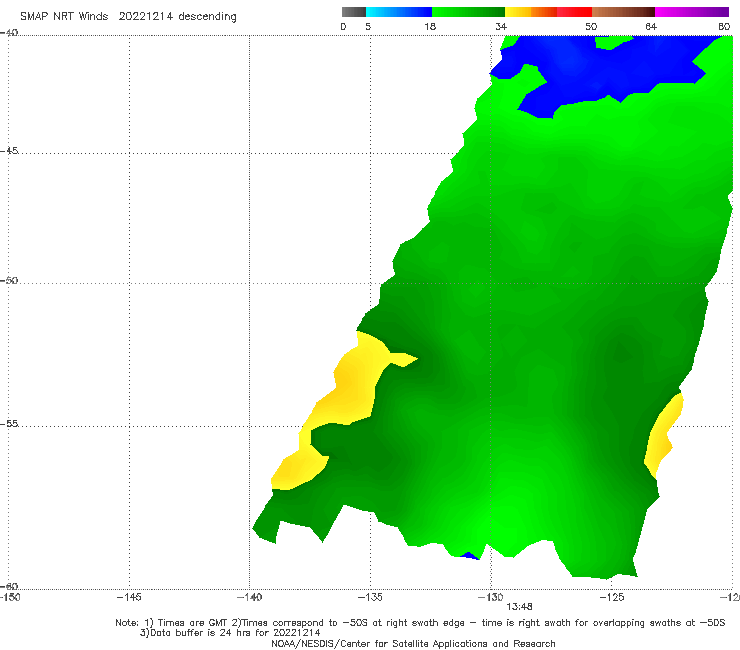Image resolution: width=740 pixels, height=650 pixels.
Task: Click the longitude label '-130'
Action: [491, 597]
